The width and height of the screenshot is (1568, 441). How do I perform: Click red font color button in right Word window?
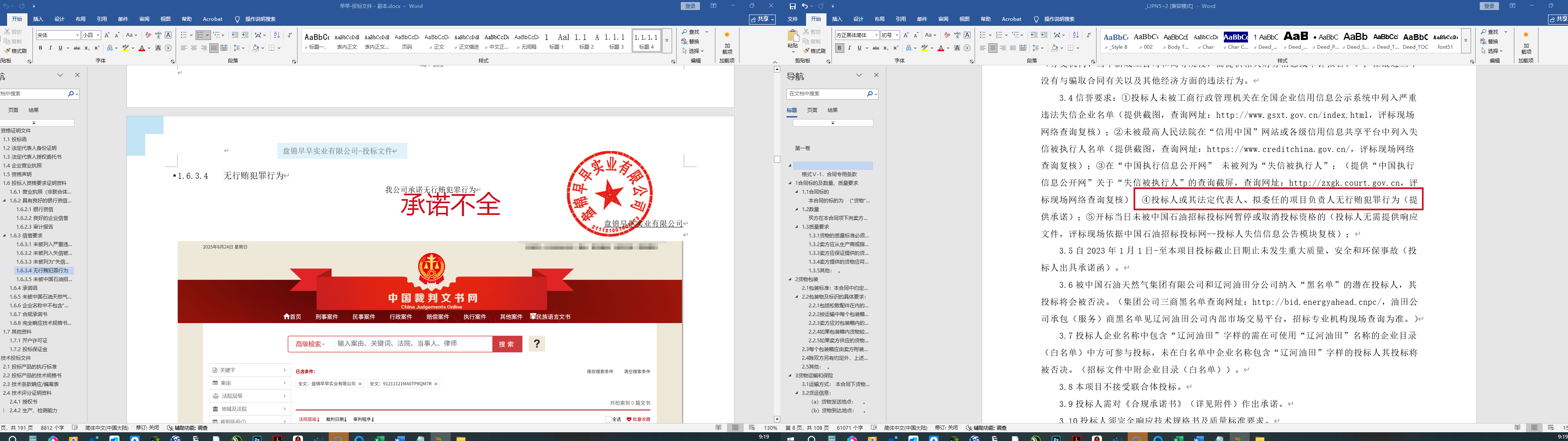click(940, 47)
